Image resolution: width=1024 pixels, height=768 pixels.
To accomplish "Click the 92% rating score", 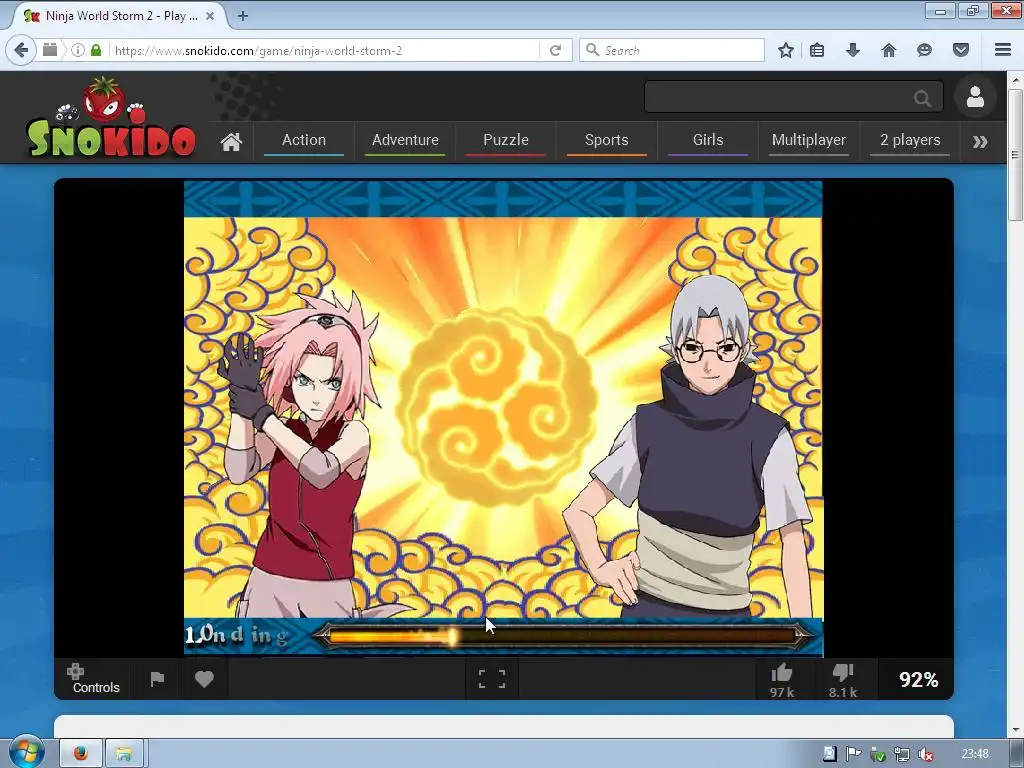I will pos(918,680).
